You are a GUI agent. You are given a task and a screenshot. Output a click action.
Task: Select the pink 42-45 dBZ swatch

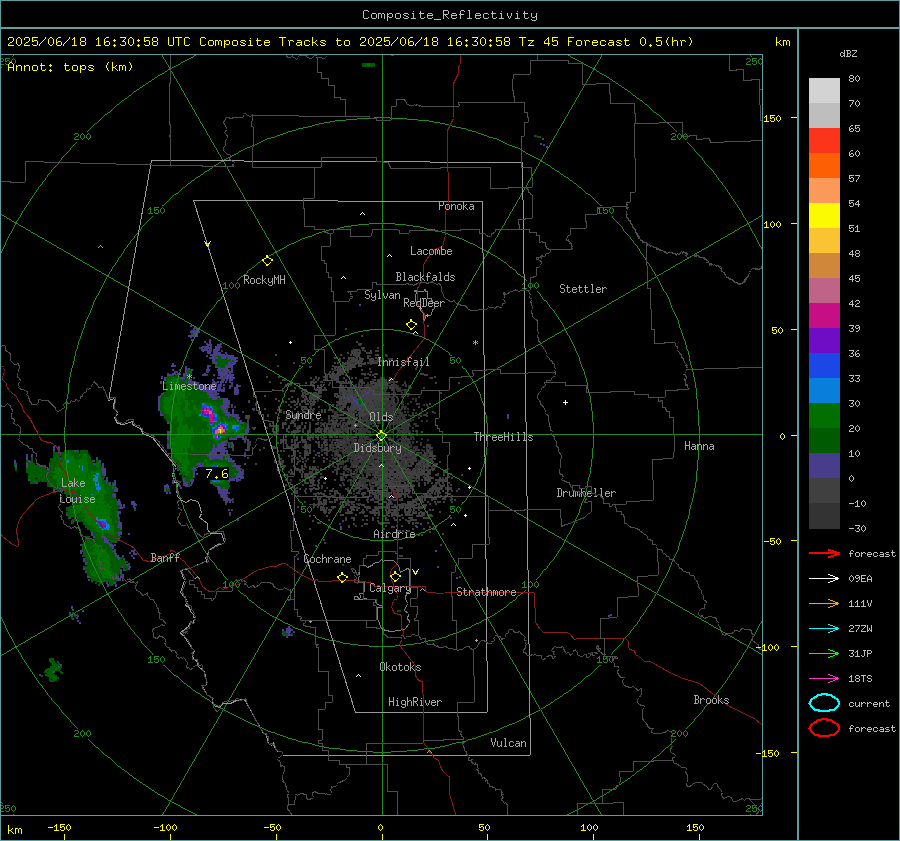(x=824, y=290)
